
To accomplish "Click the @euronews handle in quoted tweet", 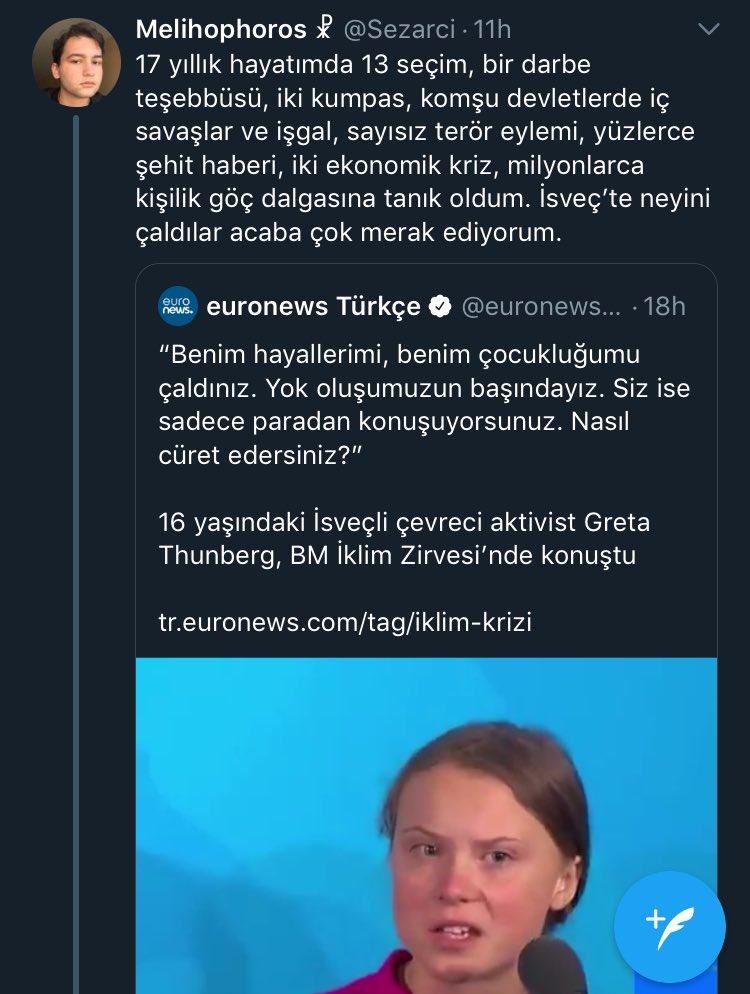I will tap(541, 307).
